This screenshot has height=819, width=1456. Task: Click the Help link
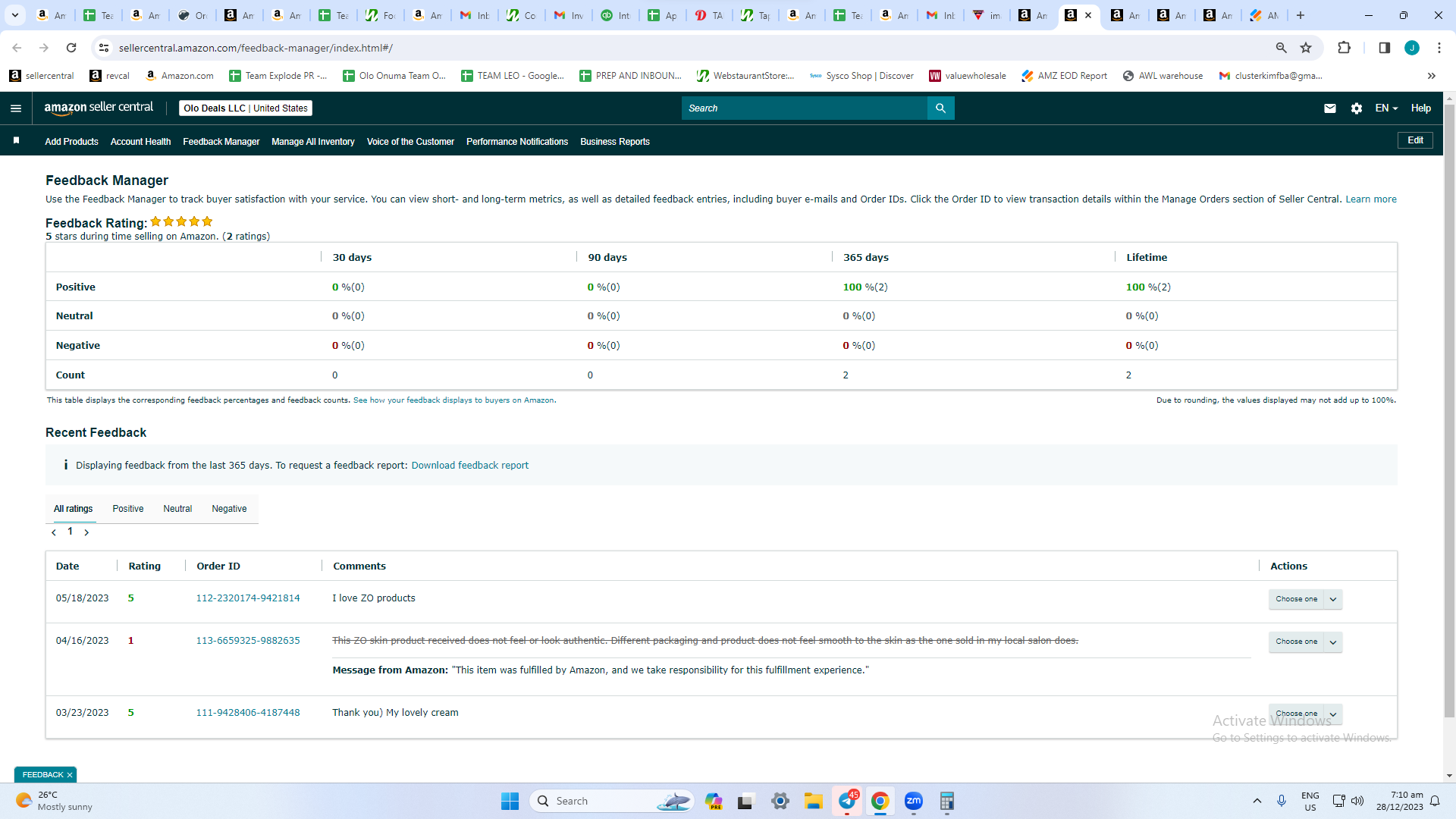1421,108
